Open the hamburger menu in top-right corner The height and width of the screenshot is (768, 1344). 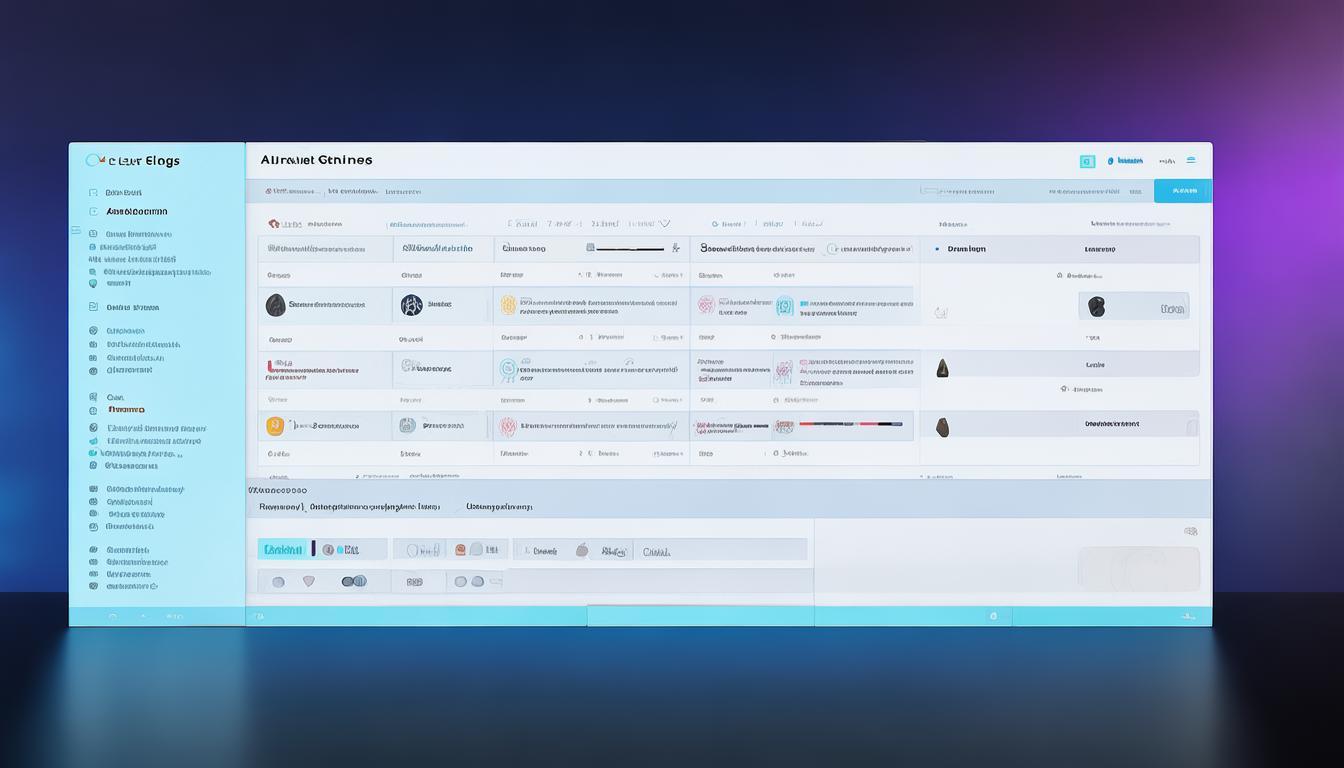(x=1190, y=160)
